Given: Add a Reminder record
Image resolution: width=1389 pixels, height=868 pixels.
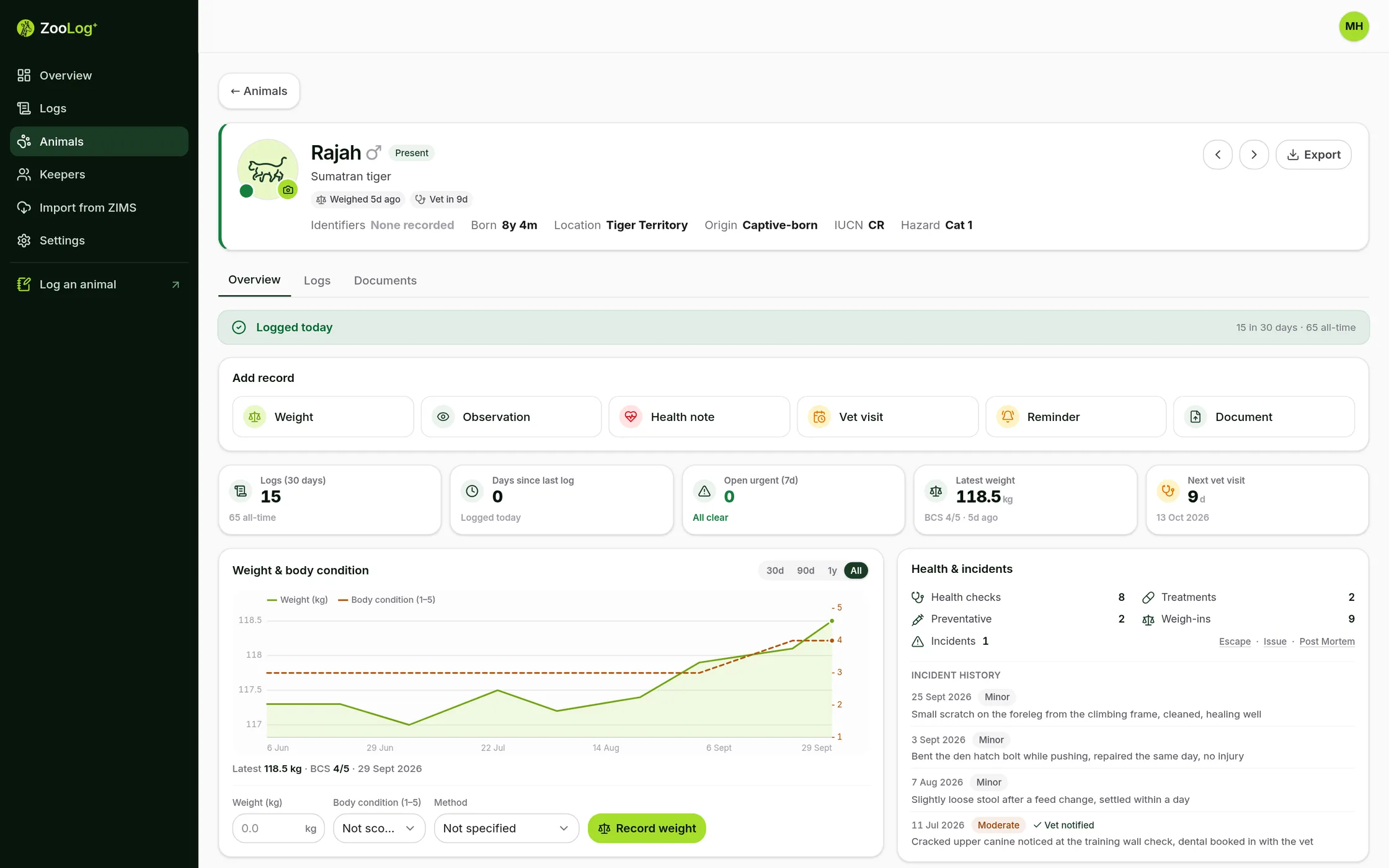Looking at the screenshot, I should (1076, 417).
